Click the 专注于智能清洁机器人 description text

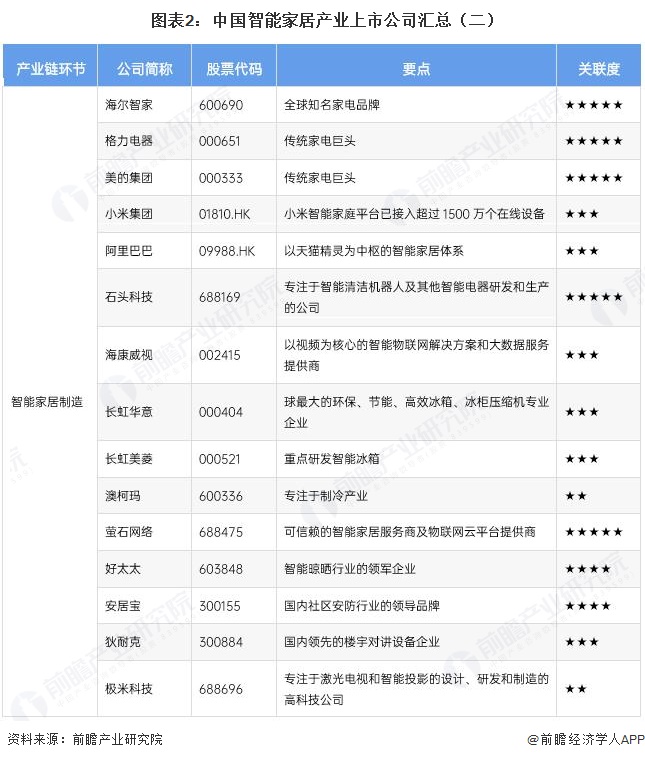click(x=416, y=297)
